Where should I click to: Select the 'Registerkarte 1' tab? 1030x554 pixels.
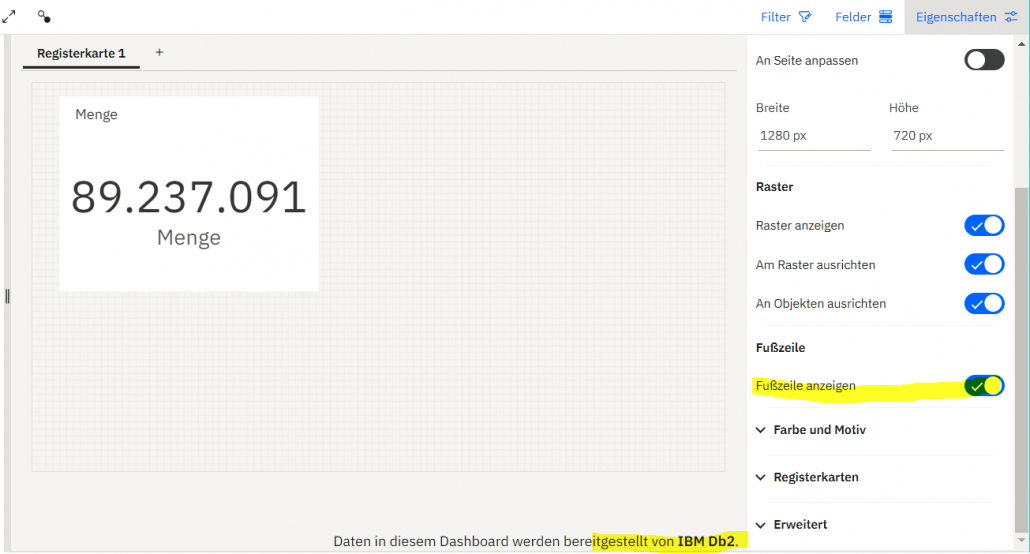[81, 53]
